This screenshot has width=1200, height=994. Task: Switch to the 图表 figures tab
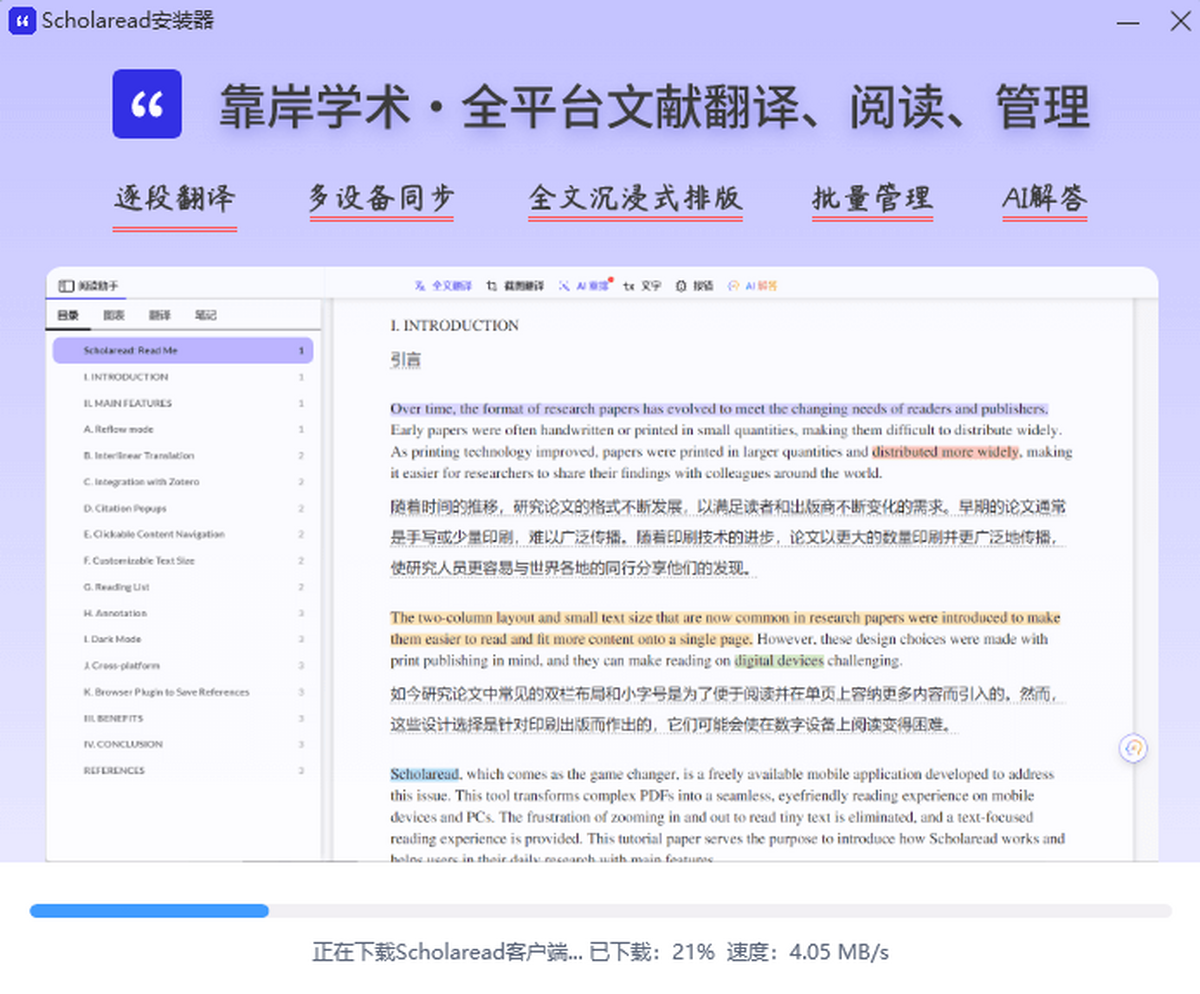(x=114, y=316)
